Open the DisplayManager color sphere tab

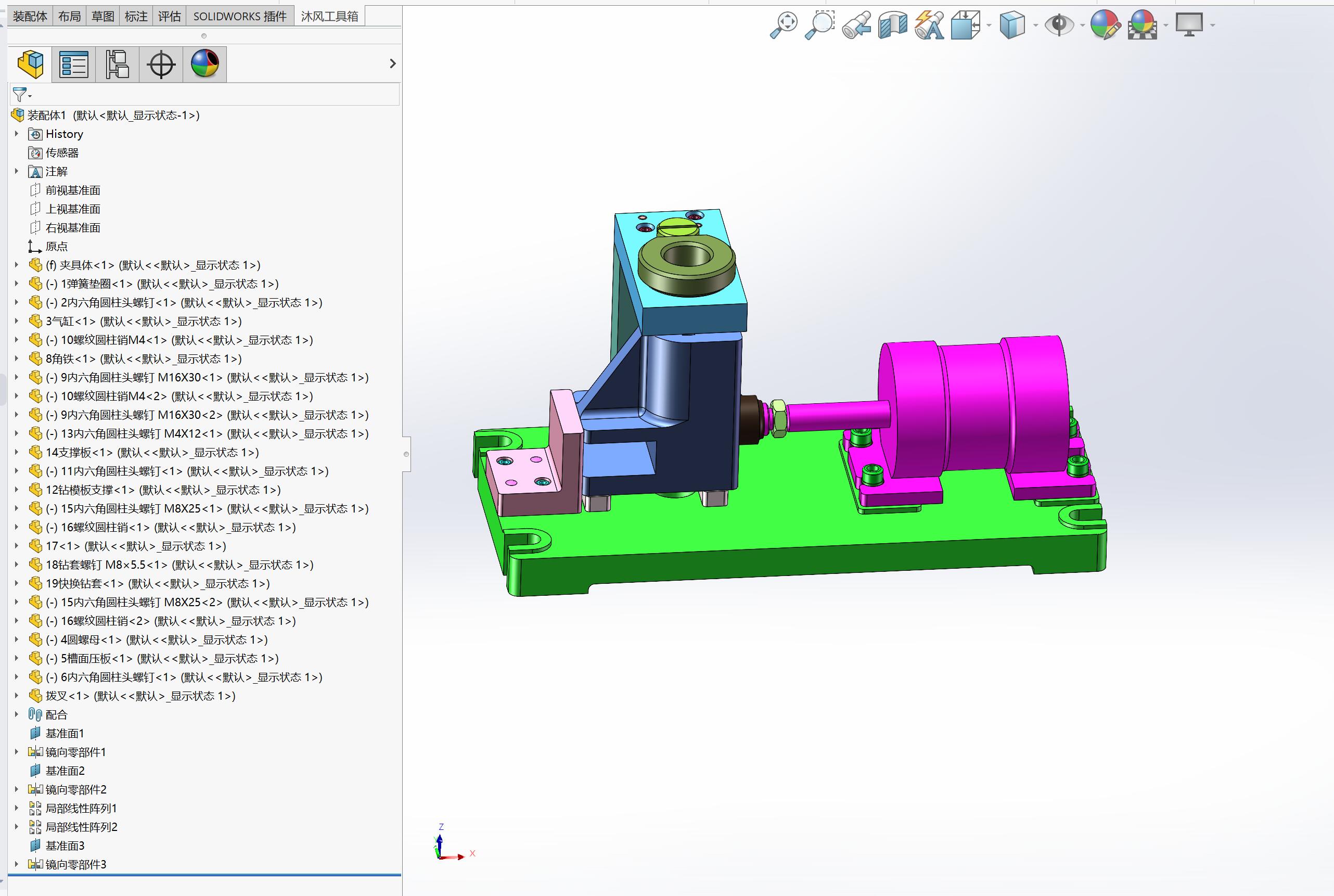[204, 63]
